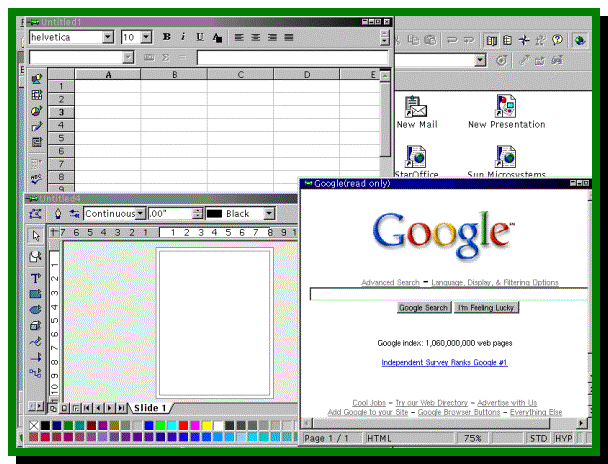Image resolution: width=608 pixels, height=464 pixels.
Task: Set left alignment in the spreadsheet
Action: click(239, 37)
